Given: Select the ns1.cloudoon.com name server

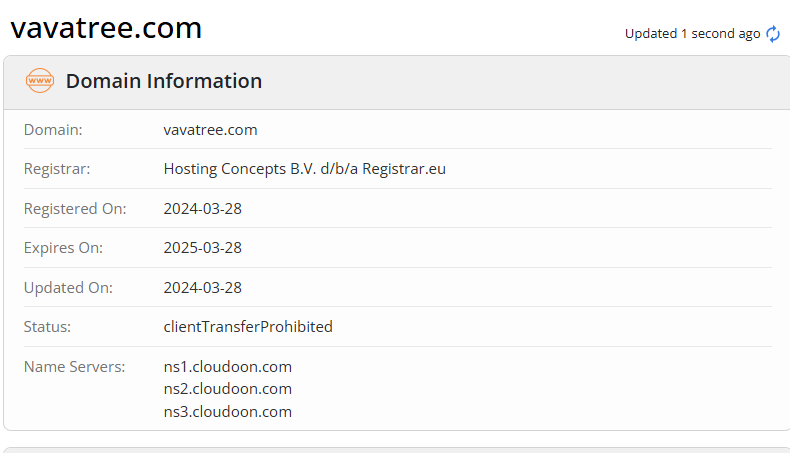Looking at the screenshot, I should 228,366.
